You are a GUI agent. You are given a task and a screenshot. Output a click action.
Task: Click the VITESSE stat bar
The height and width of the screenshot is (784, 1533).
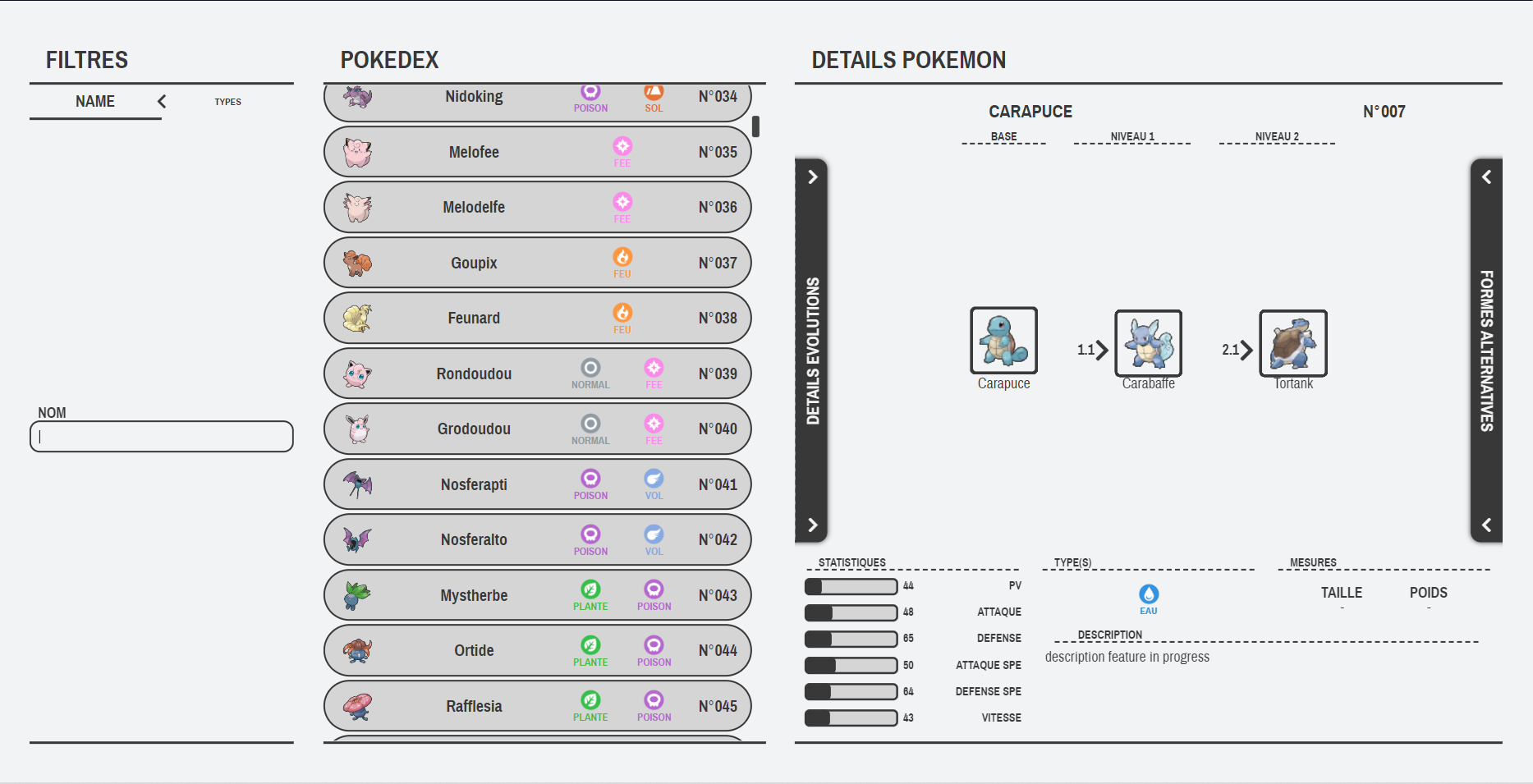pyautogui.click(x=851, y=718)
